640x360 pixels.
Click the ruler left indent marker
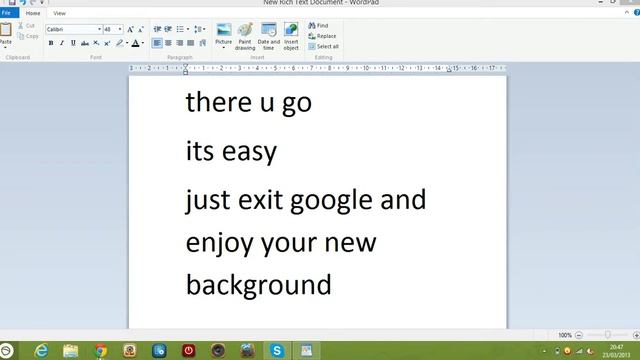click(x=185, y=69)
